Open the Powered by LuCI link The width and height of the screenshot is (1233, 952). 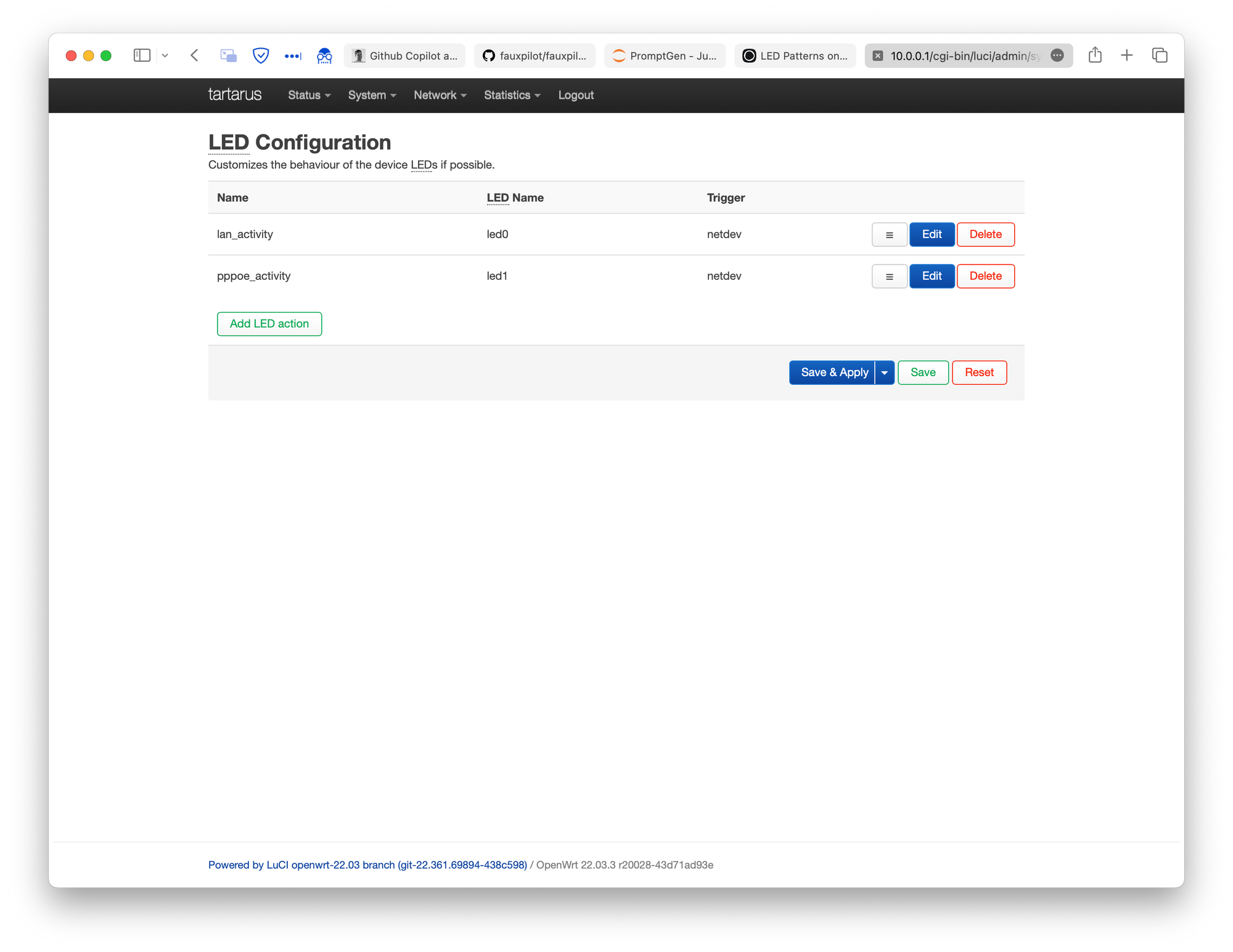click(x=367, y=865)
